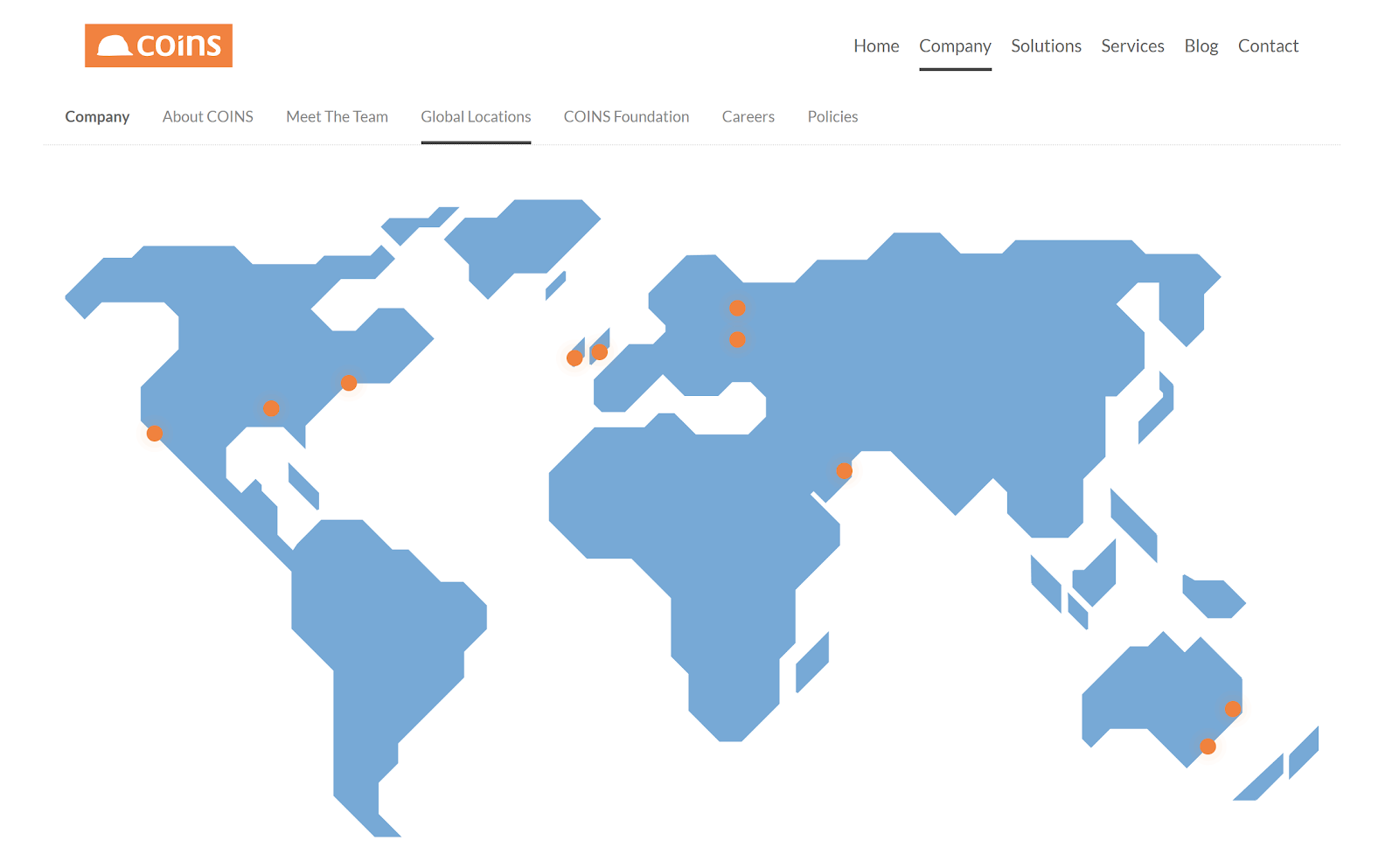1399x868 pixels.
Task: Click the US east coast location dot
Action: 348,383
